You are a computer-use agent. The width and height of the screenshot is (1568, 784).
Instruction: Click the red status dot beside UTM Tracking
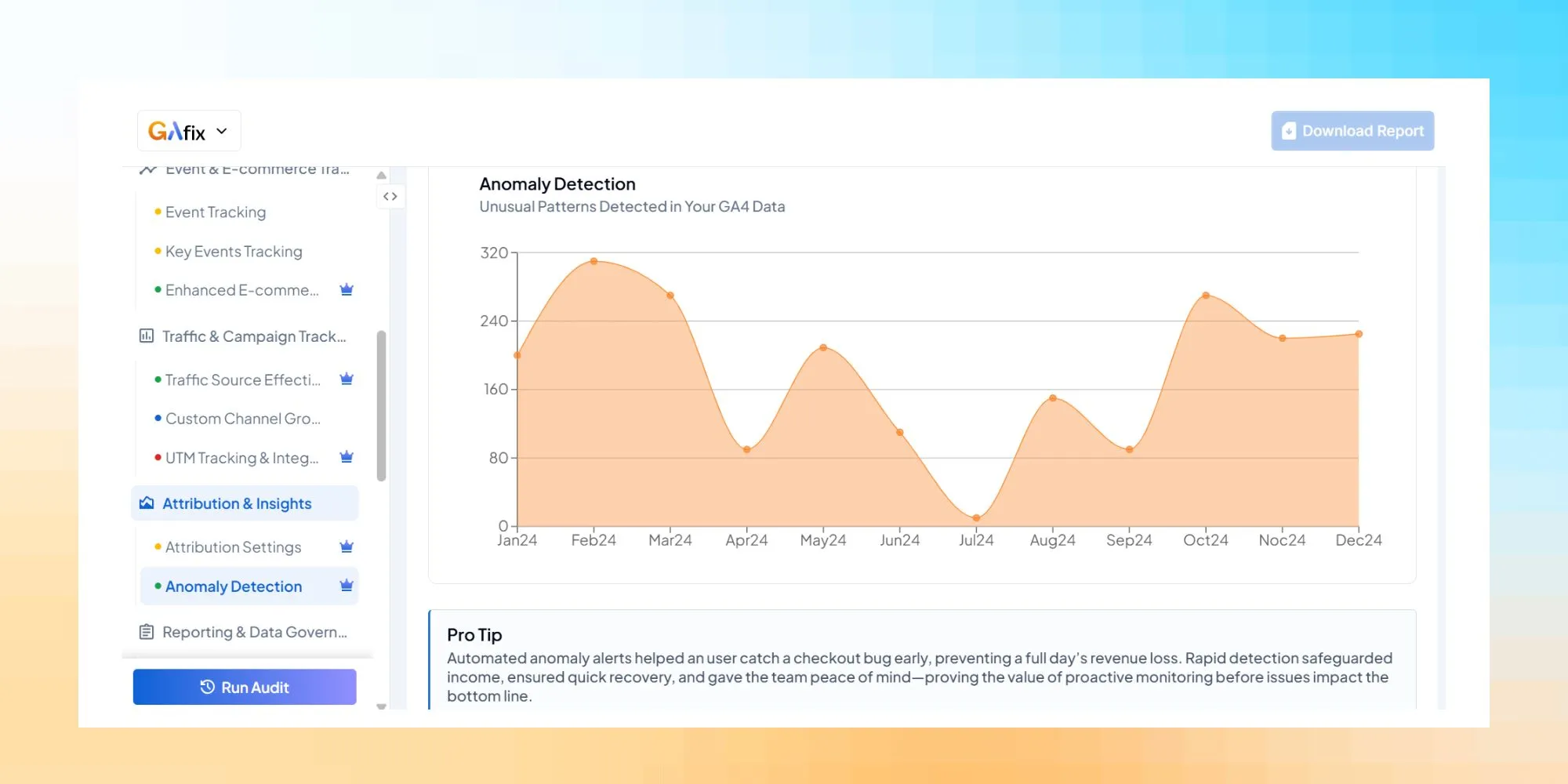(x=158, y=458)
